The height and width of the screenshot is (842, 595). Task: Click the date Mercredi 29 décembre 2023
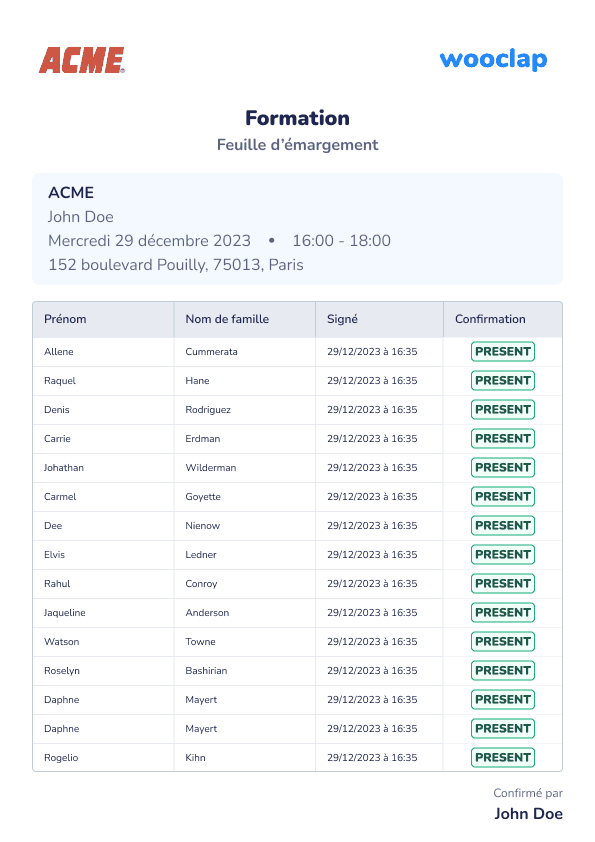pos(149,241)
